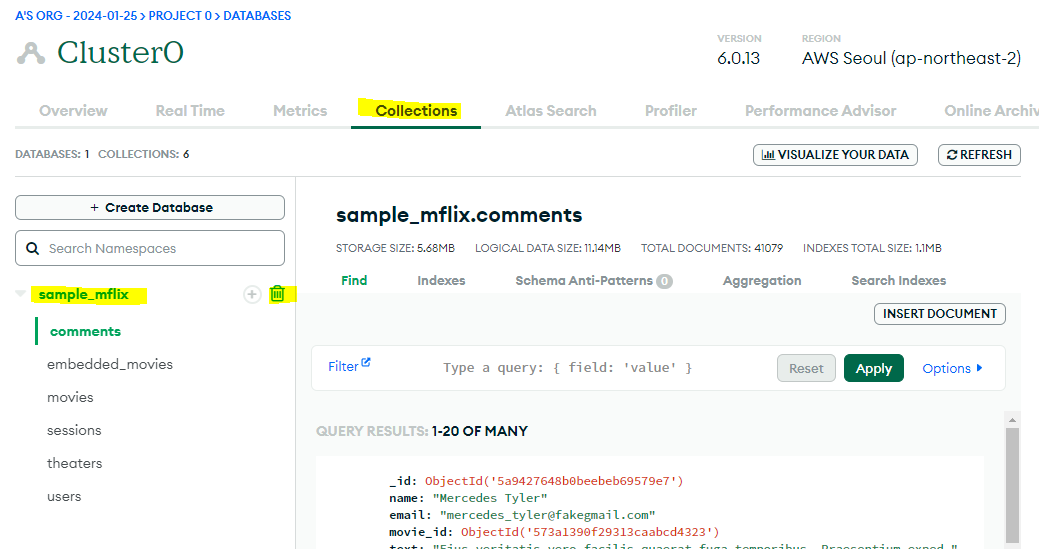Go to the Profiler tab
The height and width of the screenshot is (549, 1039).
tap(671, 111)
